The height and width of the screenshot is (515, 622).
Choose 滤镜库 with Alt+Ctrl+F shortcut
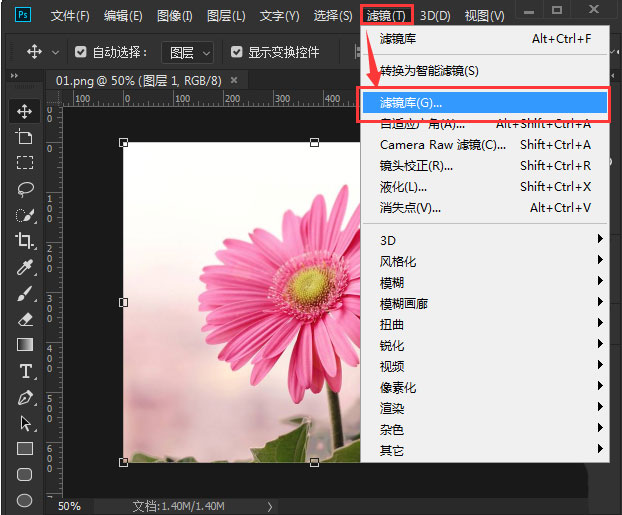point(486,39)
